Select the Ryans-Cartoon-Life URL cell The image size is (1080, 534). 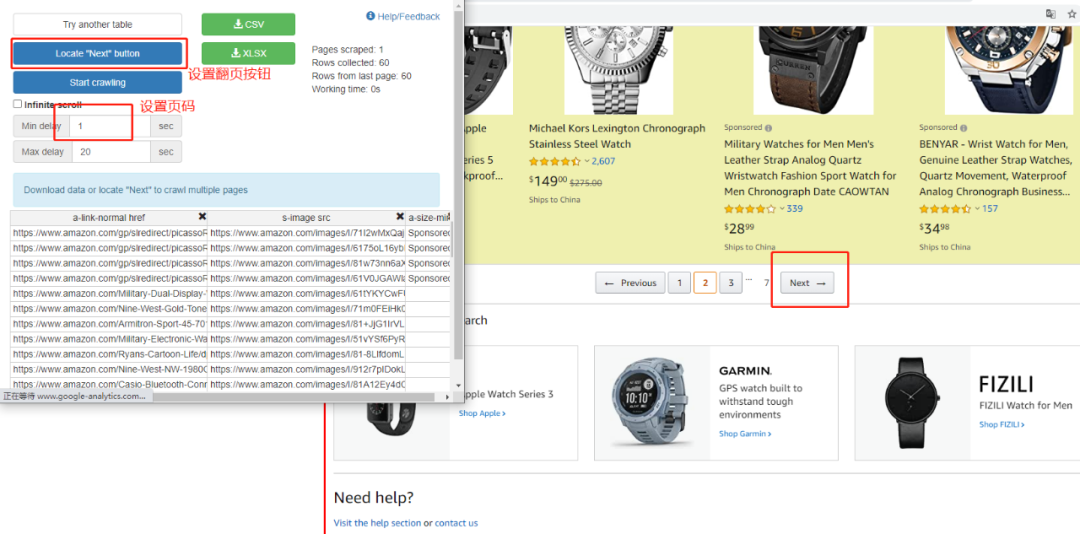coord(109,354)
